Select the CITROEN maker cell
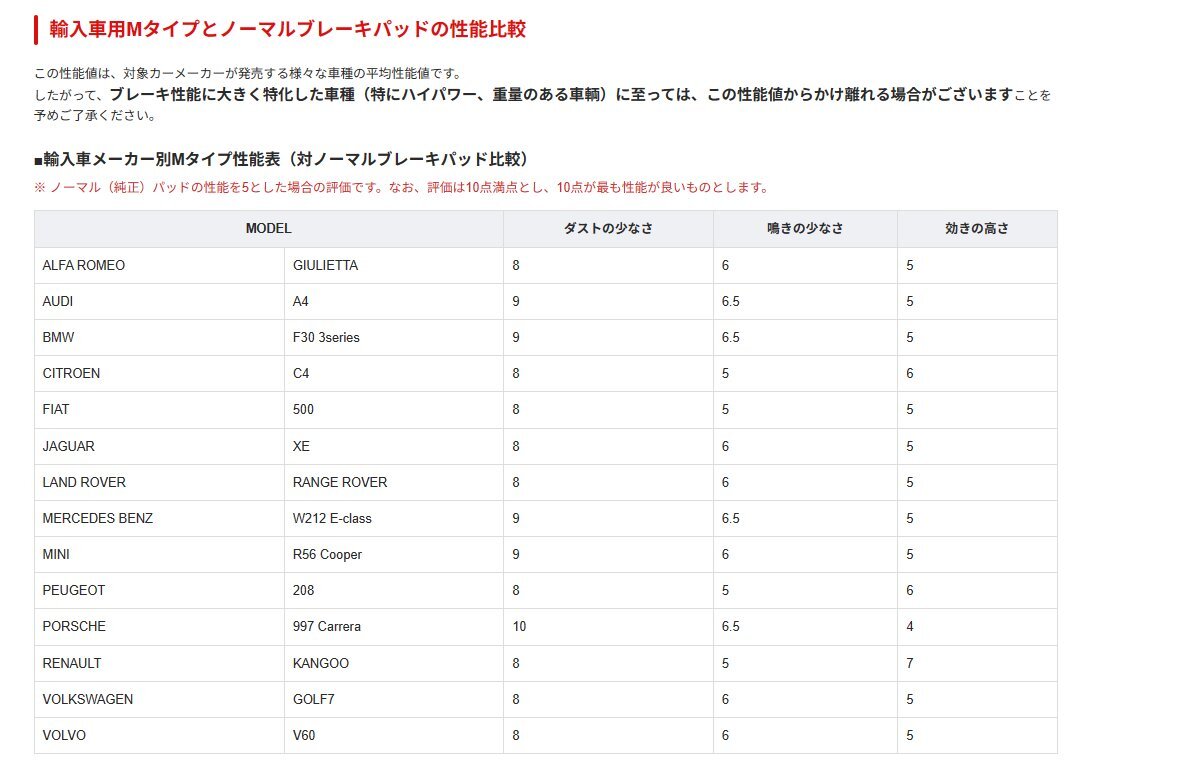 coord(71,374)
